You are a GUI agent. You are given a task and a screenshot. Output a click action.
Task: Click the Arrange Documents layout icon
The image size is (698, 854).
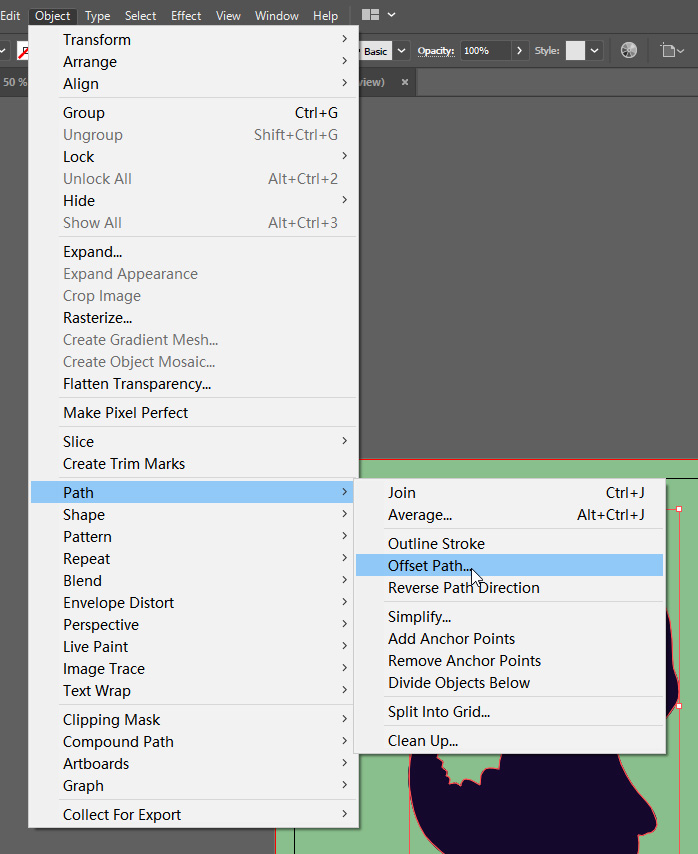pos(370,15)
